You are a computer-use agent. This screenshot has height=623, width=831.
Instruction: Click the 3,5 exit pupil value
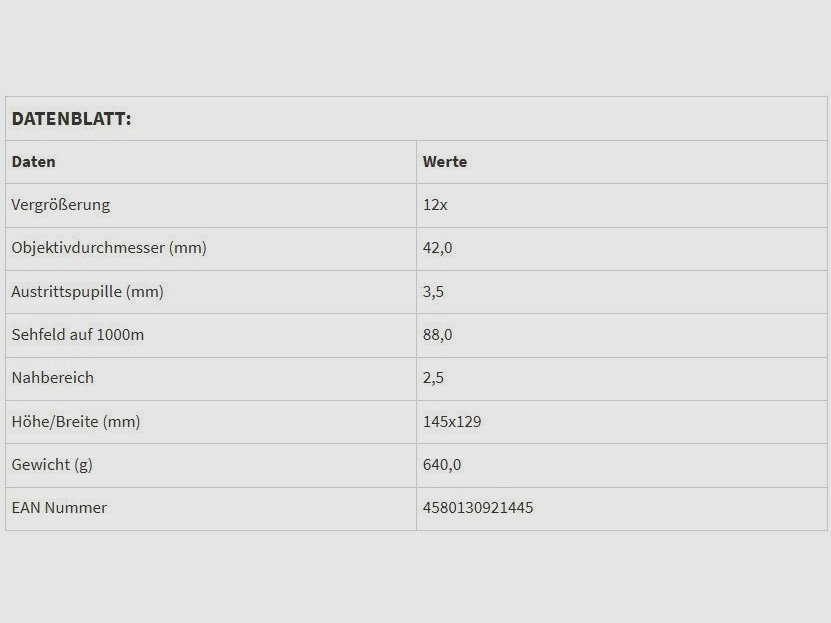(x=433, y=292)
